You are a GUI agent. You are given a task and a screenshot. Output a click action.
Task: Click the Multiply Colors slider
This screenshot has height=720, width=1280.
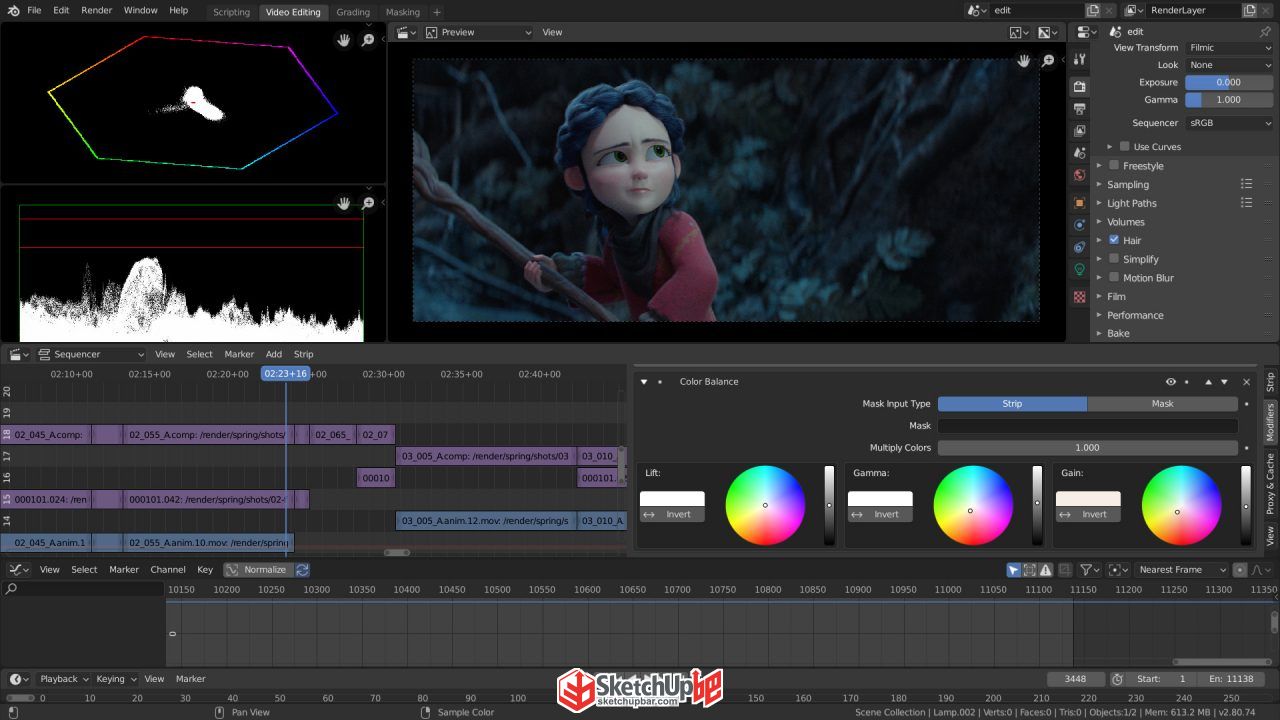click(1087, 448)
